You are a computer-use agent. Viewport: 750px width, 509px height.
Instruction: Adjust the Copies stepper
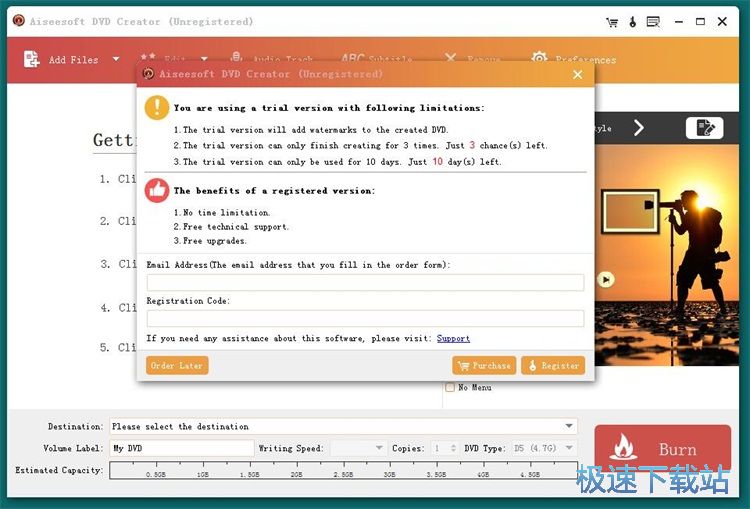point(453,448)
